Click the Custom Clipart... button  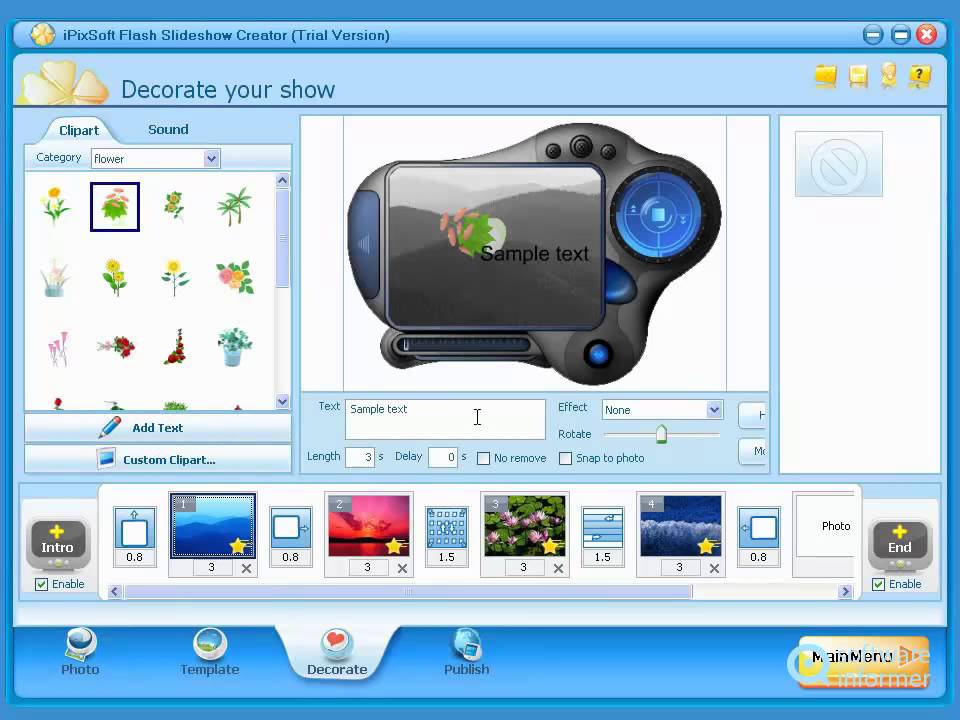coord(158,459)
